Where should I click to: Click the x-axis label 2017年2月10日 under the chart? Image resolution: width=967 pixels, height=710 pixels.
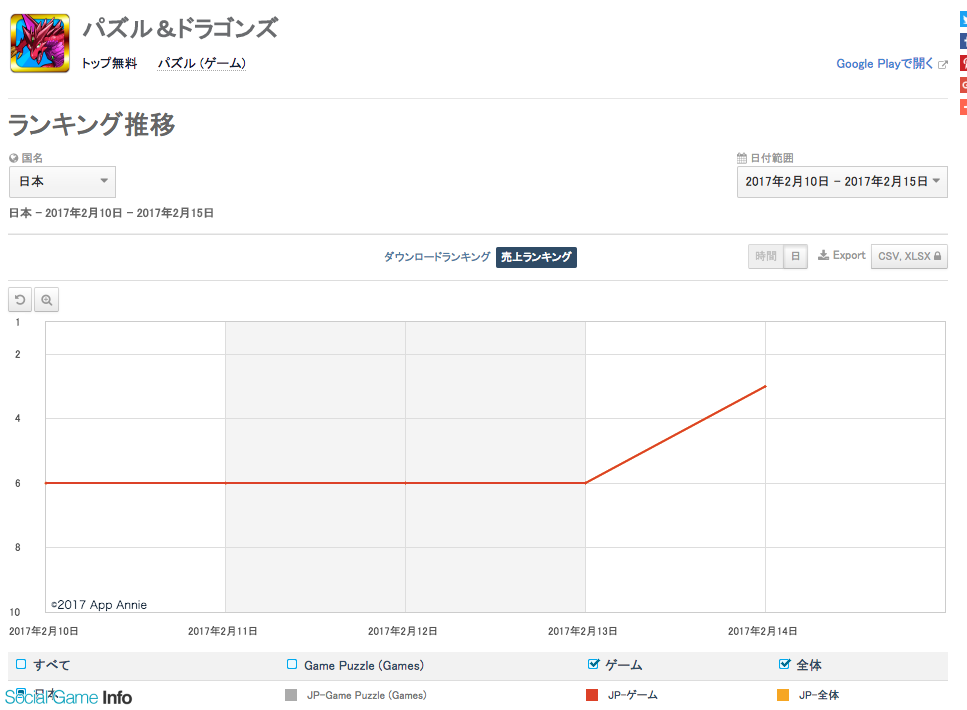coord(43,631)
